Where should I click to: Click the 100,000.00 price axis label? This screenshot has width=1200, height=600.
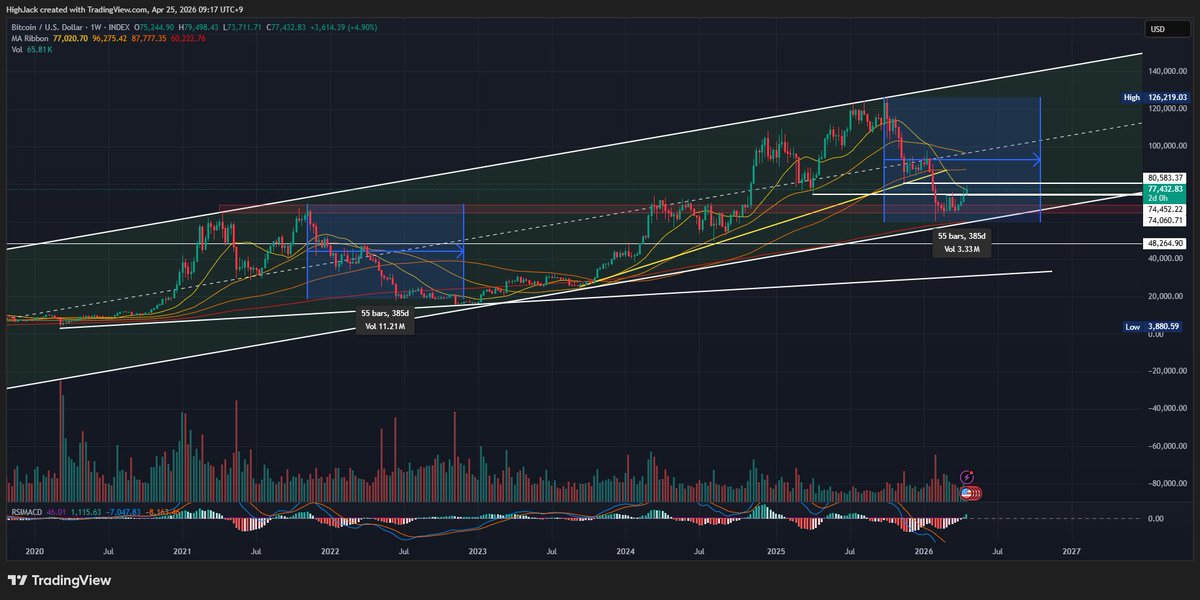tap(1166, 146)
